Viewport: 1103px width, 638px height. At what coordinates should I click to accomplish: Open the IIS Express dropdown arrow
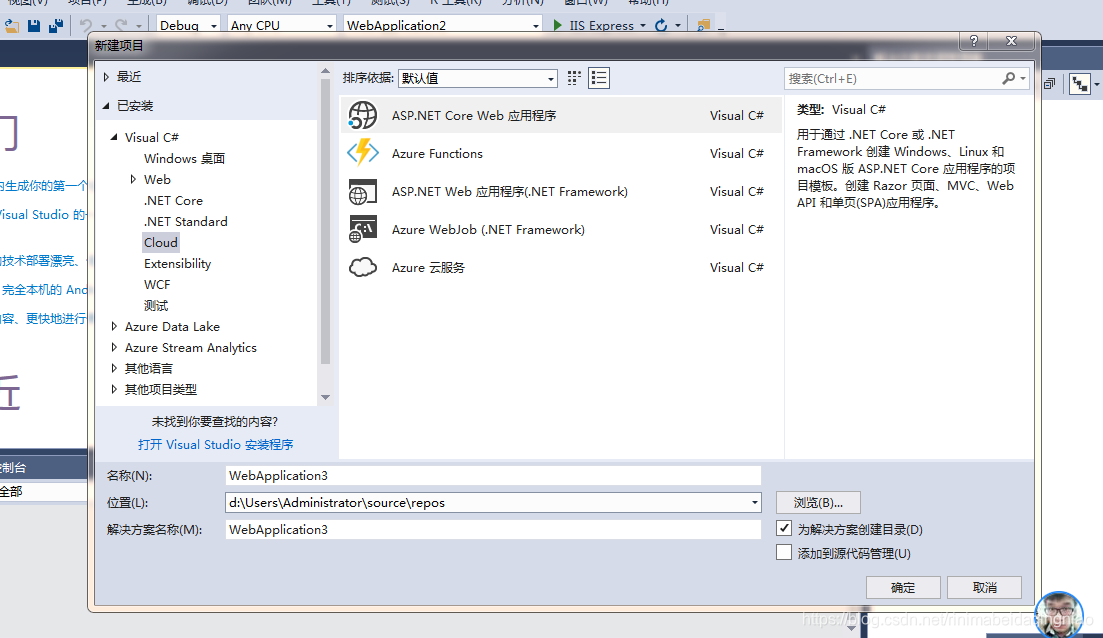coord(643,25)
